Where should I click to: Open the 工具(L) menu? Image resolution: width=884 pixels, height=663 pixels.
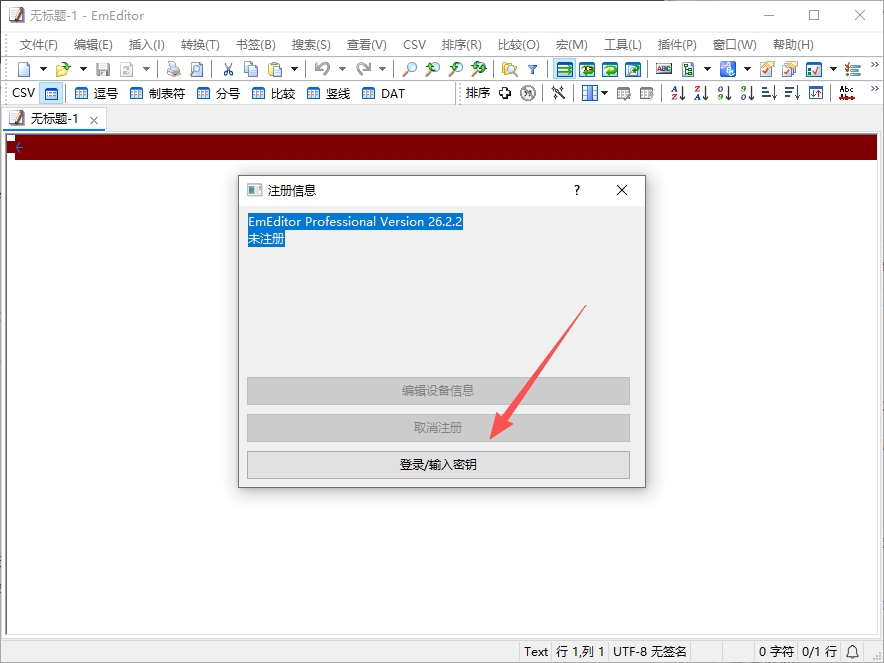point(622,45)
